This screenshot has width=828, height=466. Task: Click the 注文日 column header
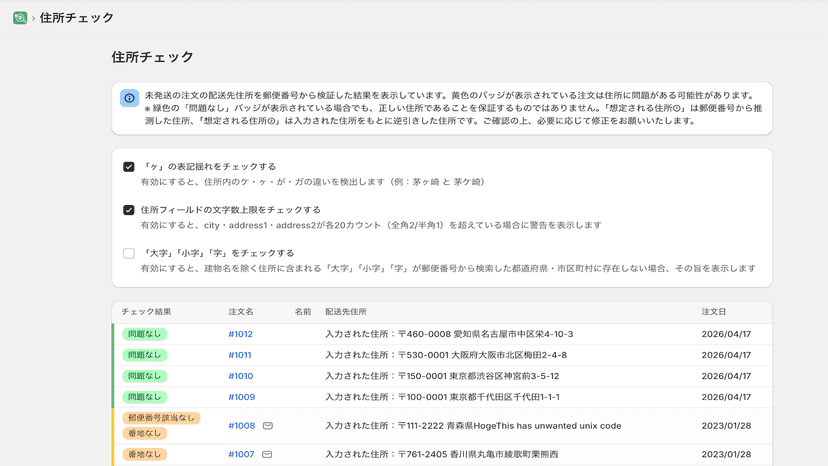[713, 312]
